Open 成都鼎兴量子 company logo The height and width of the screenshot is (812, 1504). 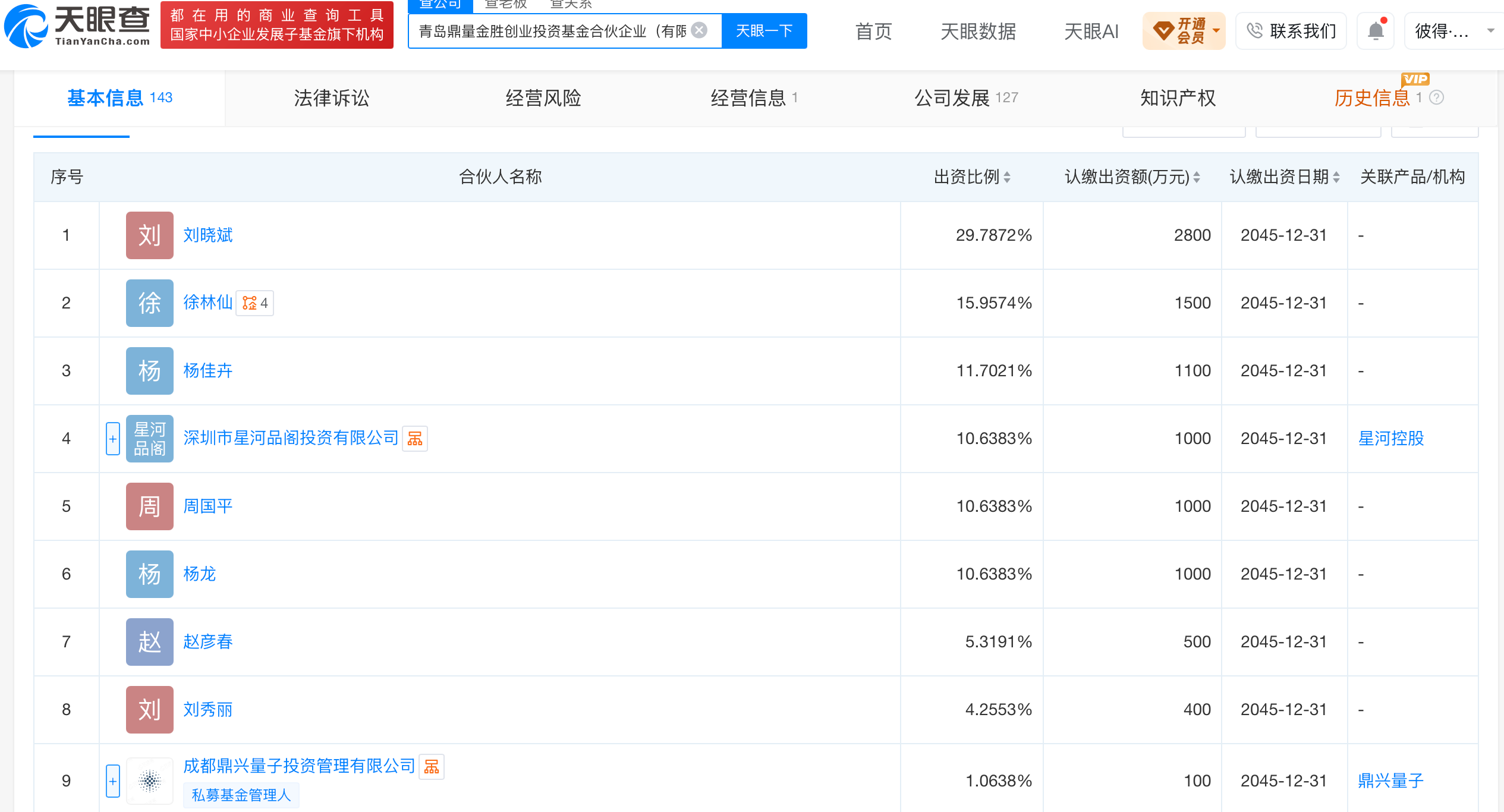(x=150, y=781)
